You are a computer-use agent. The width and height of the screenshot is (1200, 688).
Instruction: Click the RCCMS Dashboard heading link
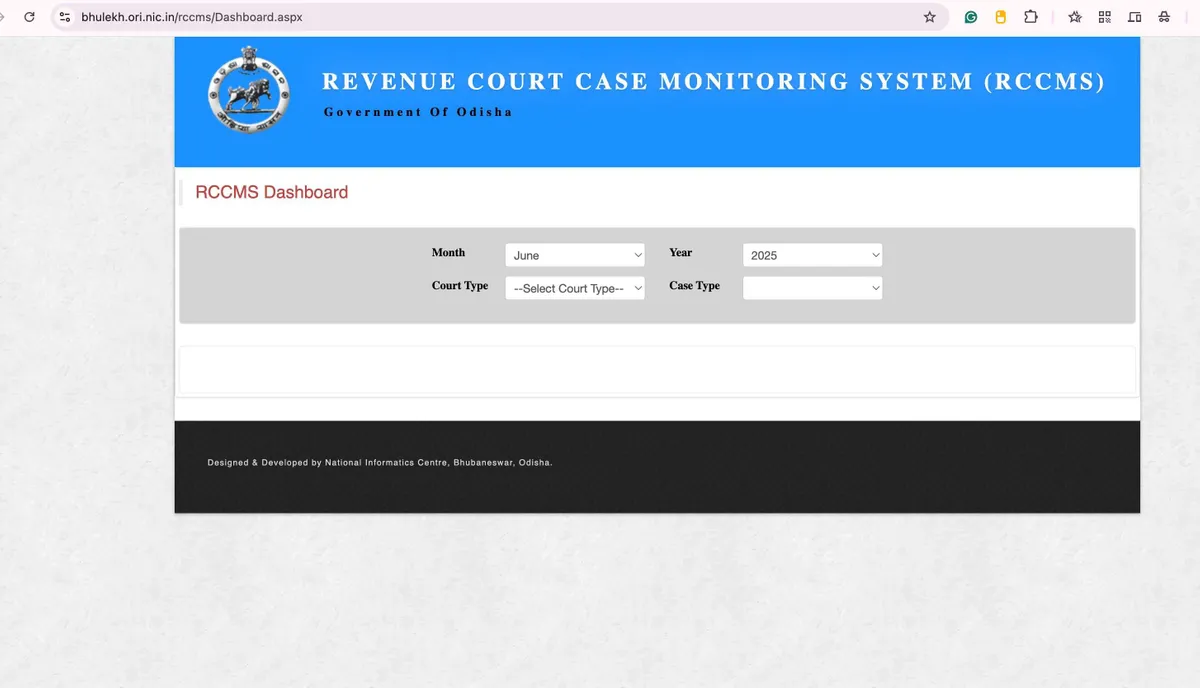click(271, 192)
